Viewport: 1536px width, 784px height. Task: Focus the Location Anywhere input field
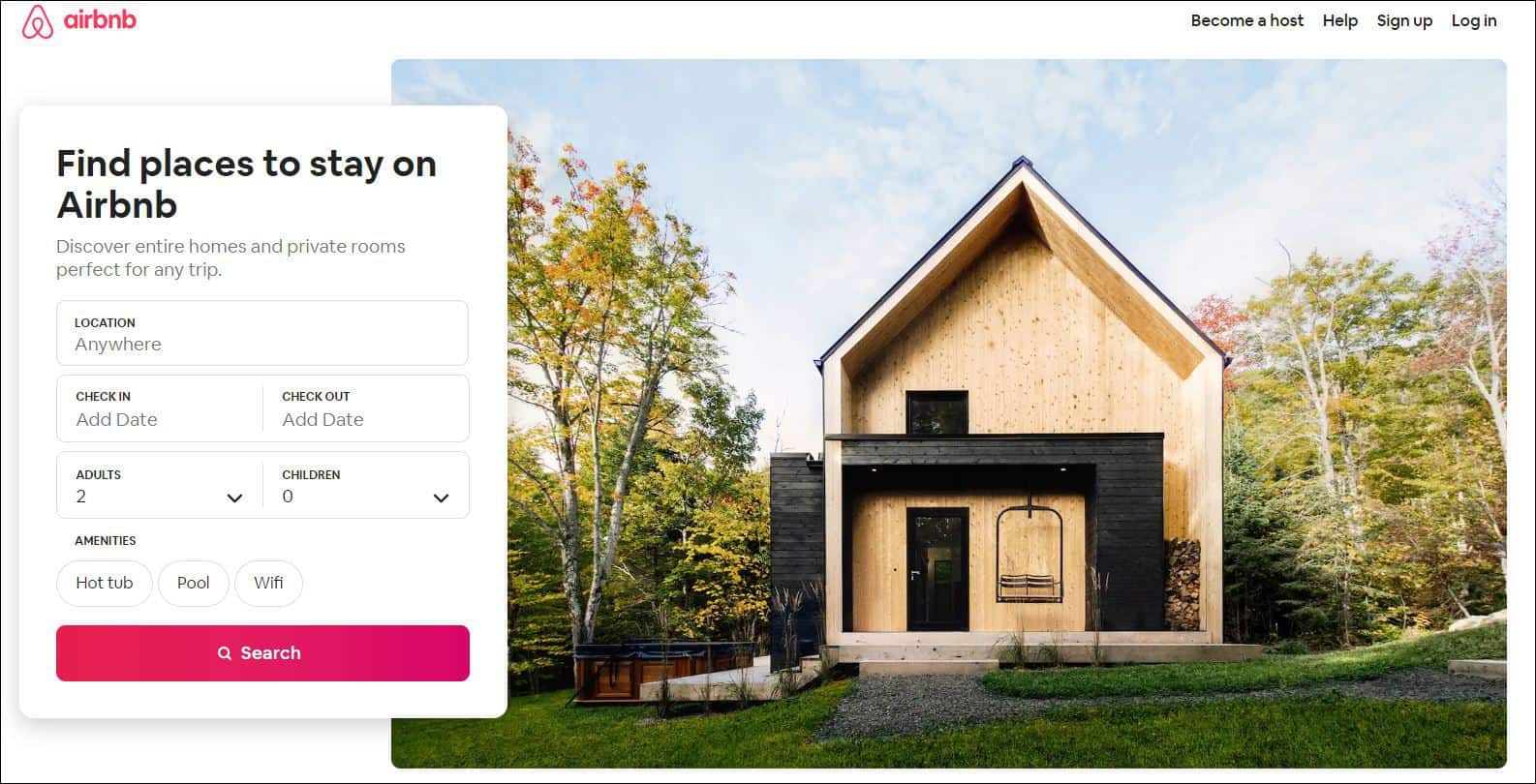pyautogui.click(x=262, y=333)
